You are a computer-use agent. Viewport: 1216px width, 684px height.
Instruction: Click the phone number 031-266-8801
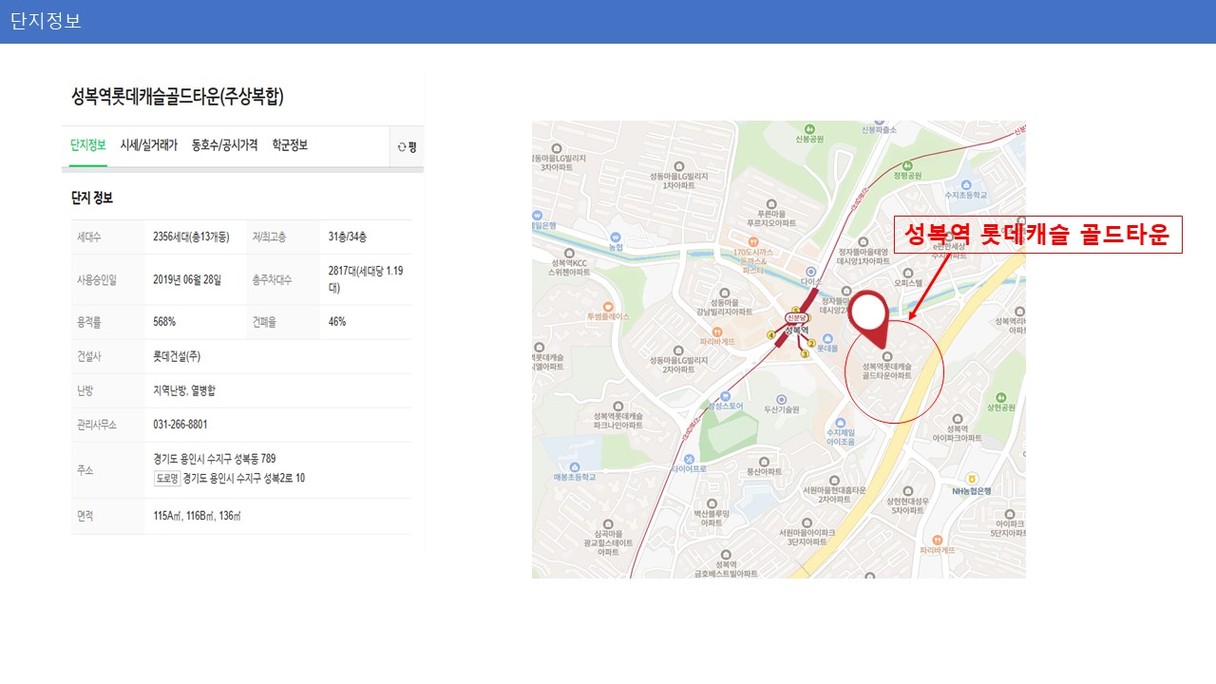pyautogui.click(x=180, y=424)
